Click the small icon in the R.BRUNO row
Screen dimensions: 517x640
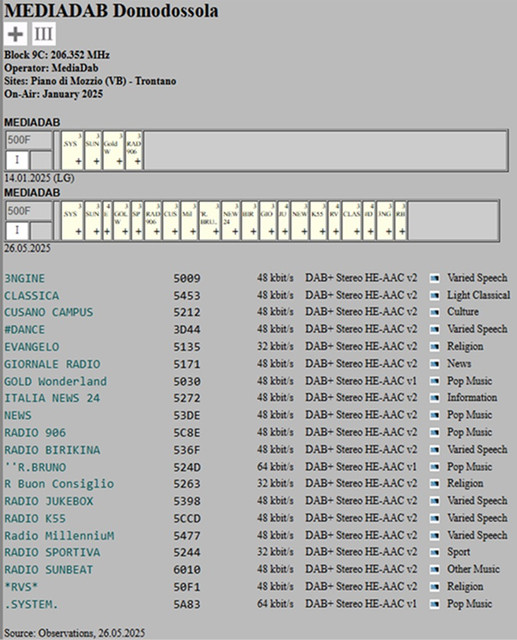pos(435,467)
